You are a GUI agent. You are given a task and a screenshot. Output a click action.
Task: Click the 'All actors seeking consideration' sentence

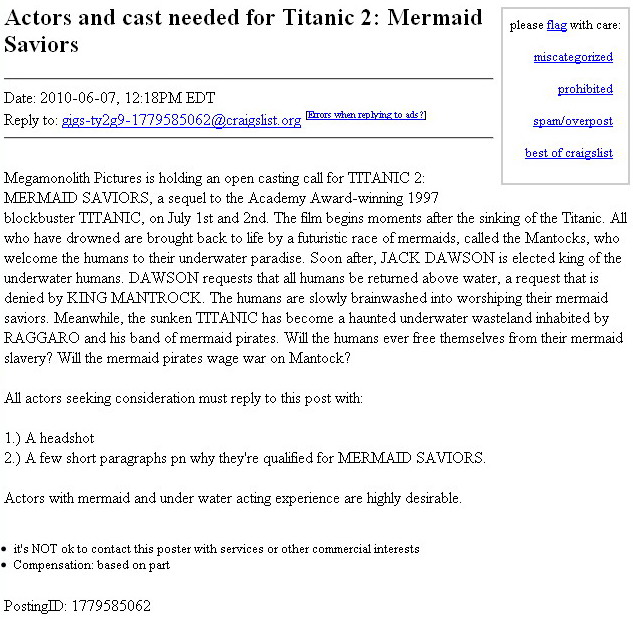(x=184, y=399)
